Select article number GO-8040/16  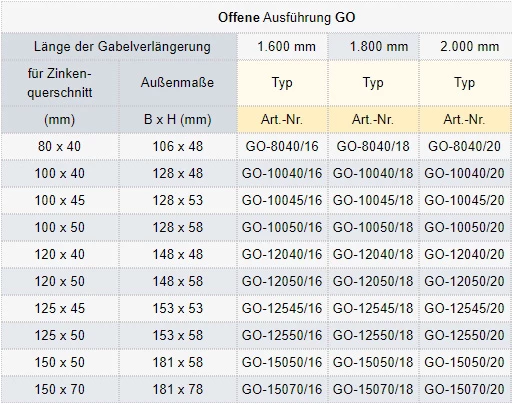pos(282,146)
